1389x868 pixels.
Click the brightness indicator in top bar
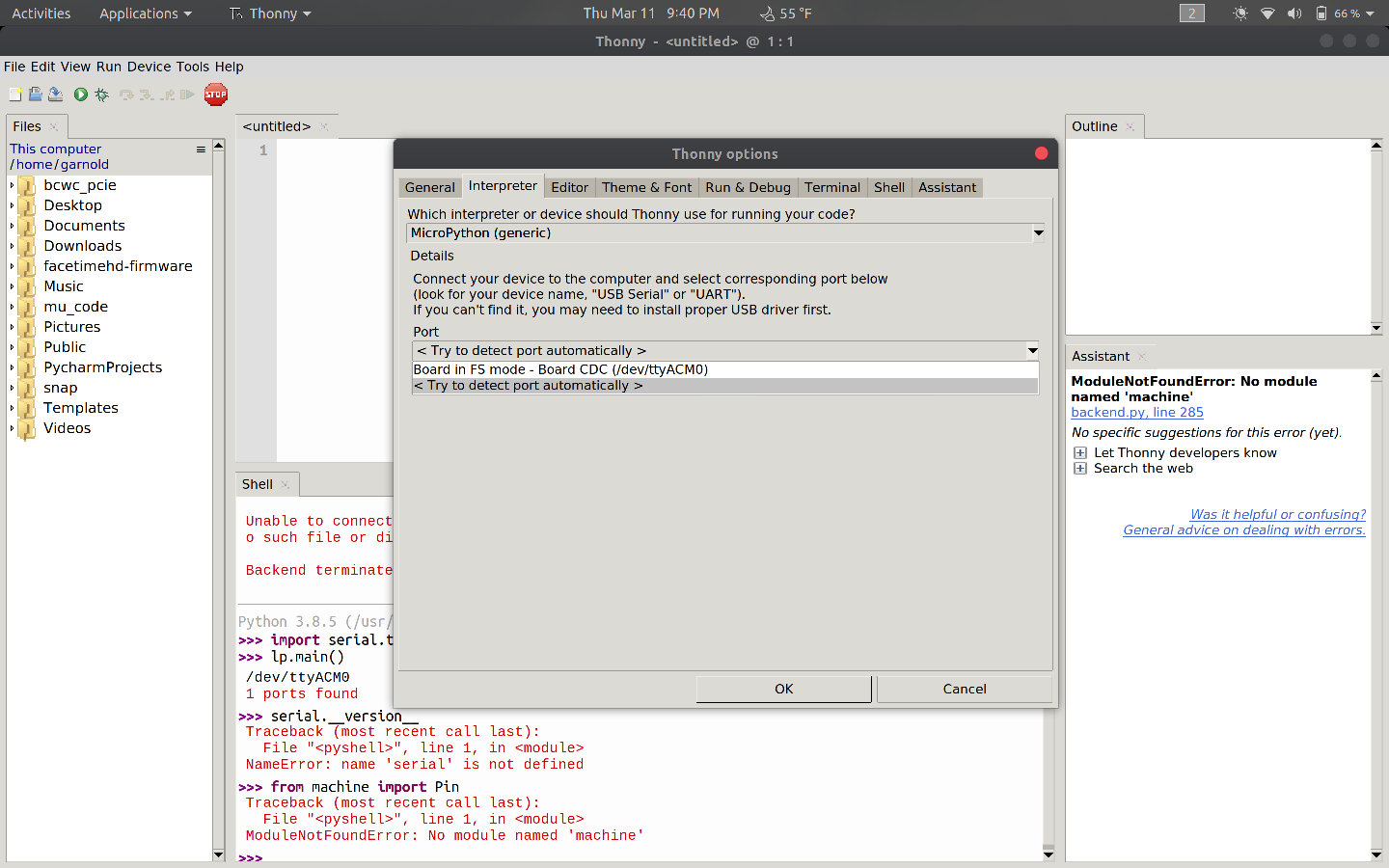pos(1240,14)
